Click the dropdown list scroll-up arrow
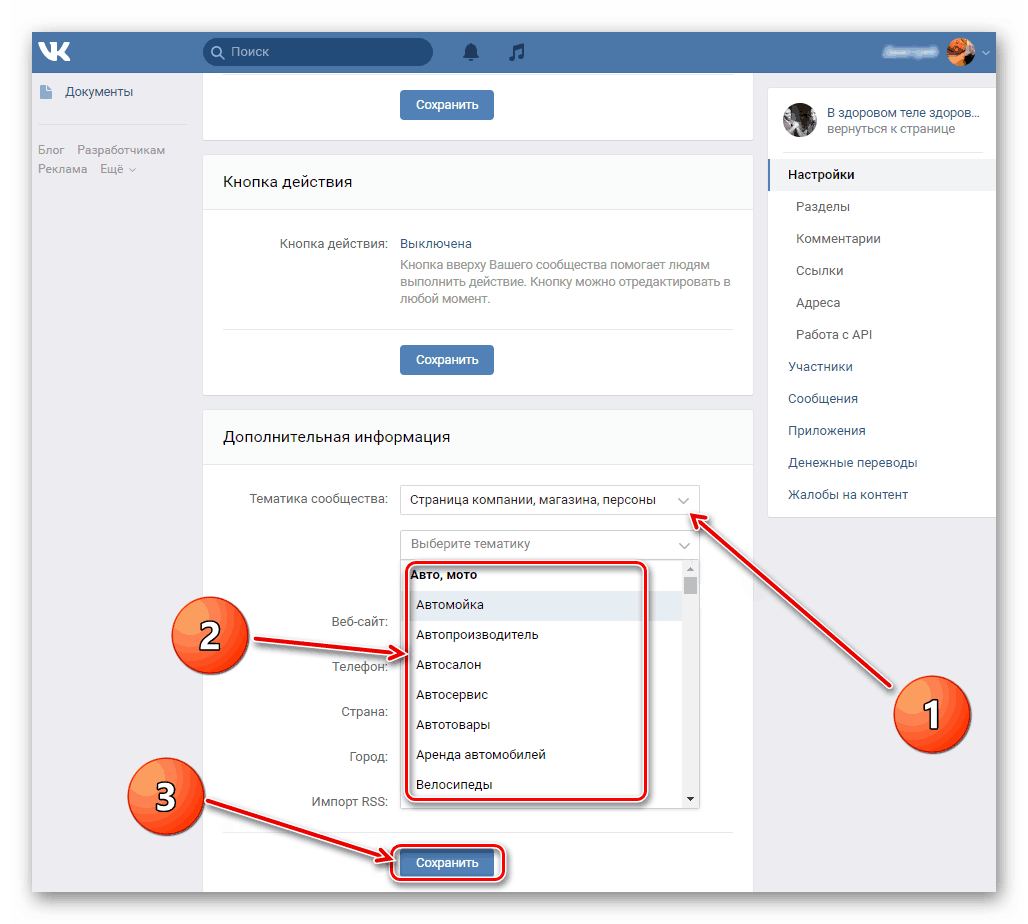The image size is (1028, 924). 690,569
